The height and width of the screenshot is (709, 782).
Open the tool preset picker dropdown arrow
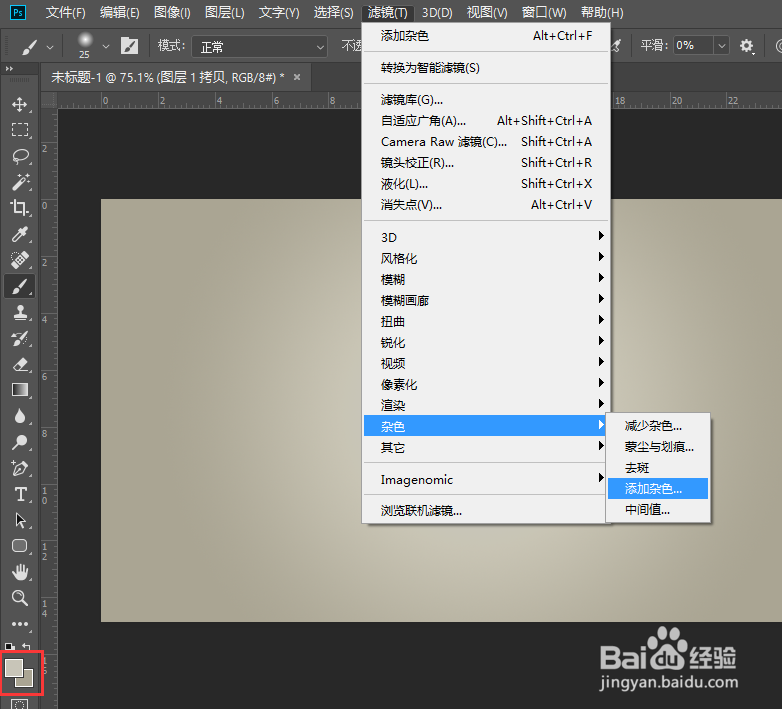[x=50, y=47]
